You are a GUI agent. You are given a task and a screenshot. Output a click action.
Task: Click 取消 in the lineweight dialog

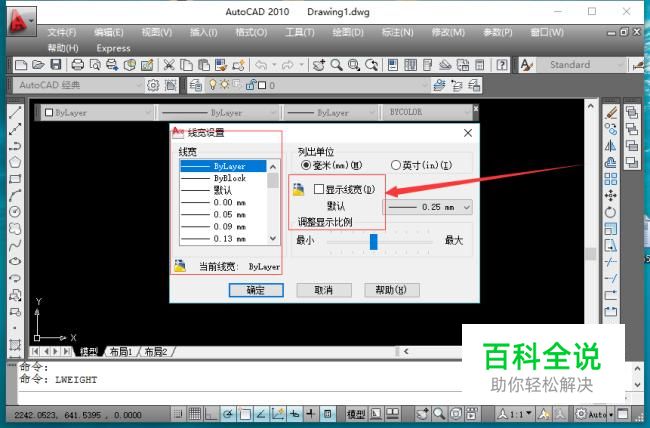pyautogui.click(x=324, y=290)
